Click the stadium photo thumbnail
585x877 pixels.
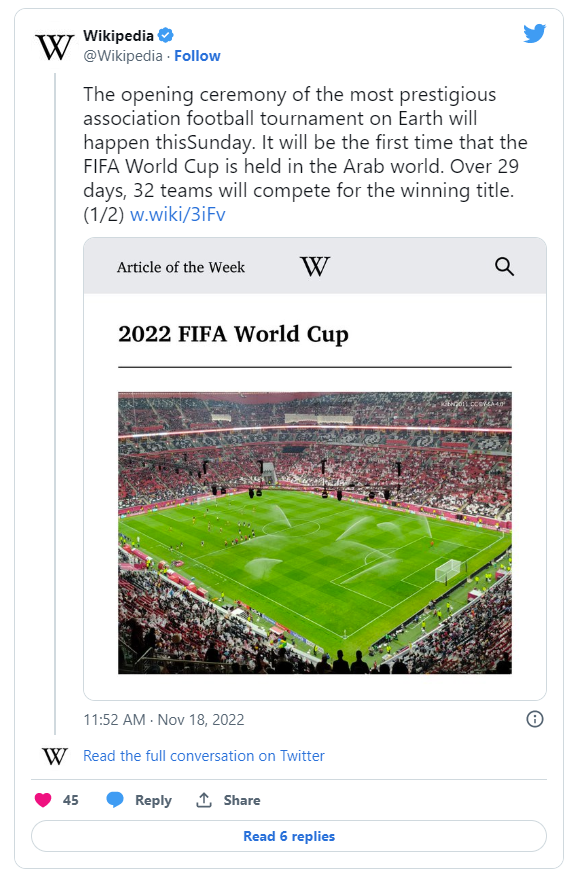click(x=315, y=532)
